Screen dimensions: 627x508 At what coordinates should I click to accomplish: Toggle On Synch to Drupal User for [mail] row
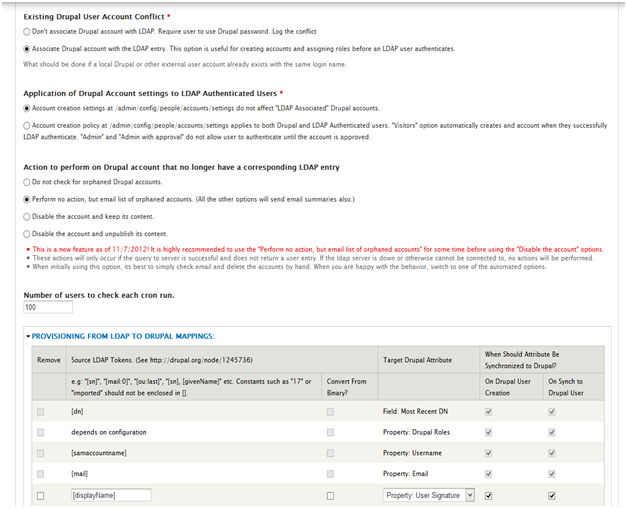click(552, 474)
